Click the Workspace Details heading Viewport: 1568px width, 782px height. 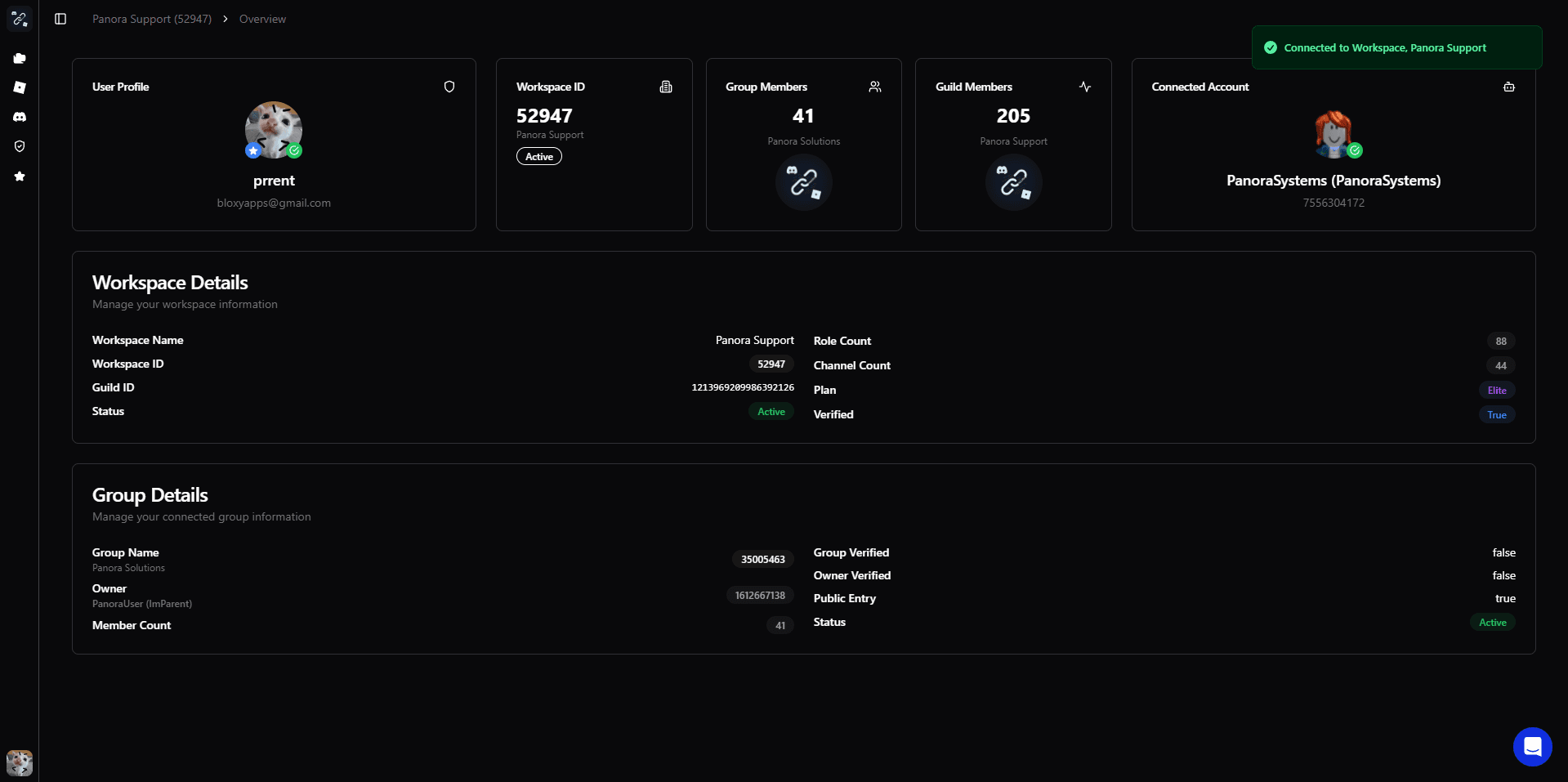(170, 283)
